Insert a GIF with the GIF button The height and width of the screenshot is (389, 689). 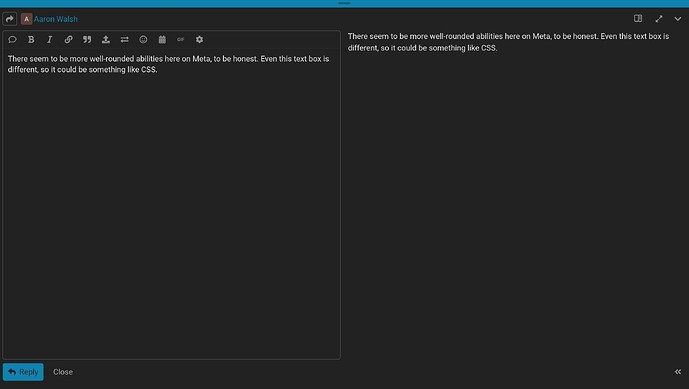(181, 40)
